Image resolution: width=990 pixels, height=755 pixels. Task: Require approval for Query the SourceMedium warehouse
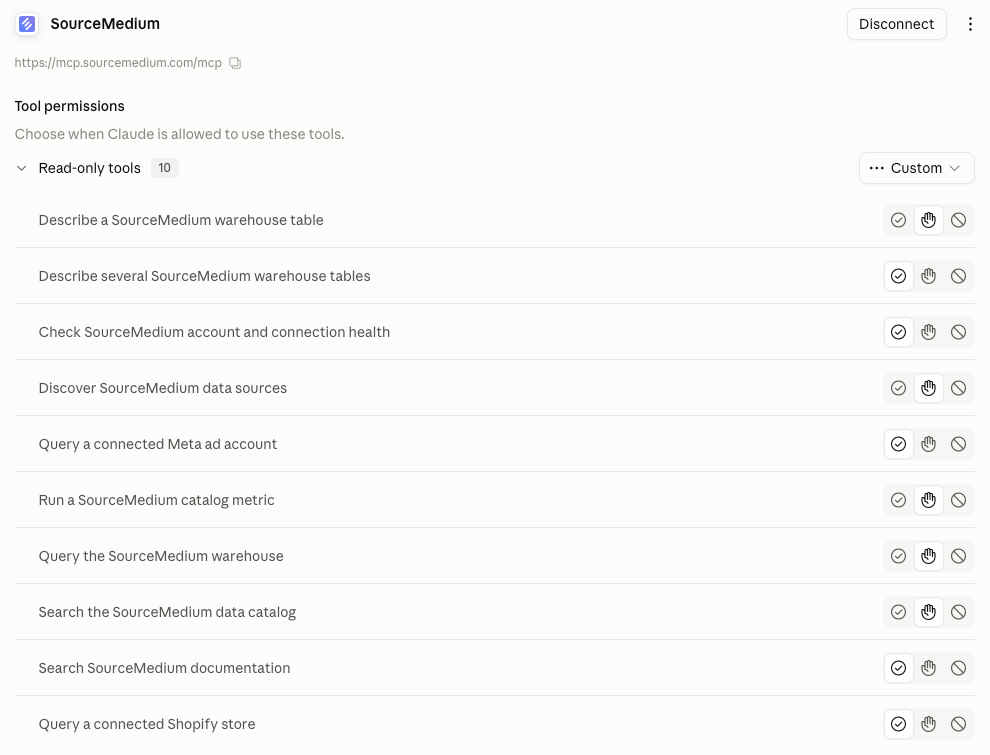(928, 556)
